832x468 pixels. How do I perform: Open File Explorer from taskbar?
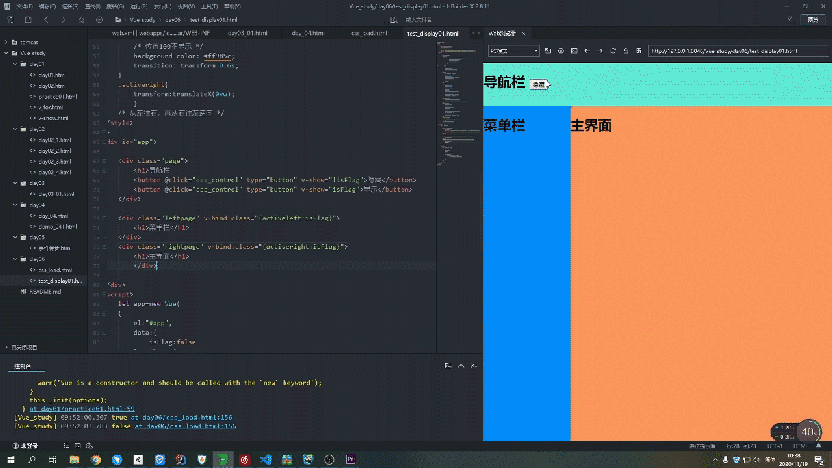74,460
